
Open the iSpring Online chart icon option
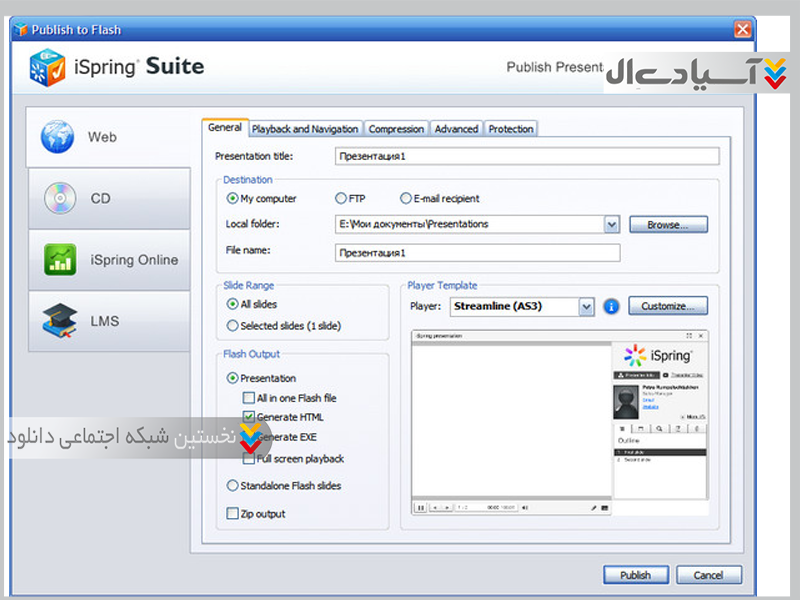coord(58,260)
